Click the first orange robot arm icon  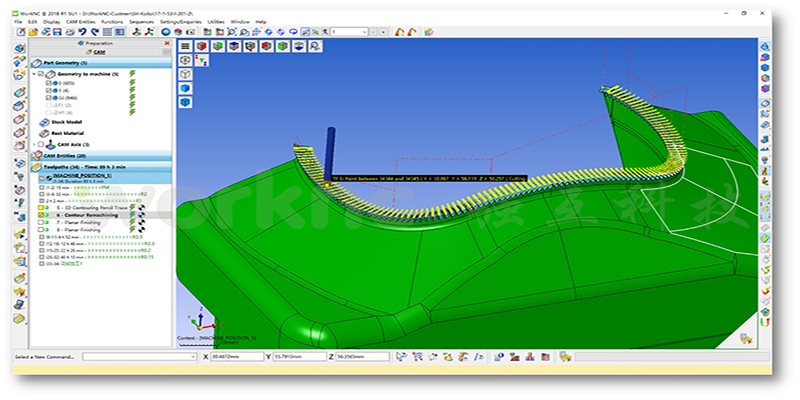400,32
